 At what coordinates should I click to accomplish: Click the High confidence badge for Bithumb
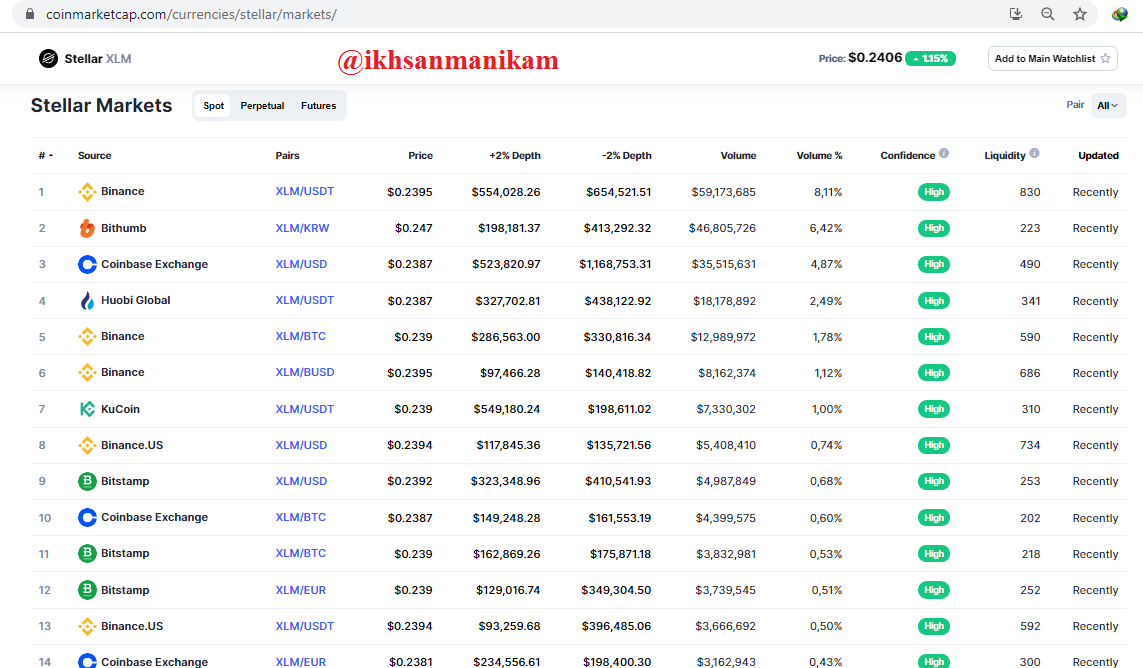point(934,228)
